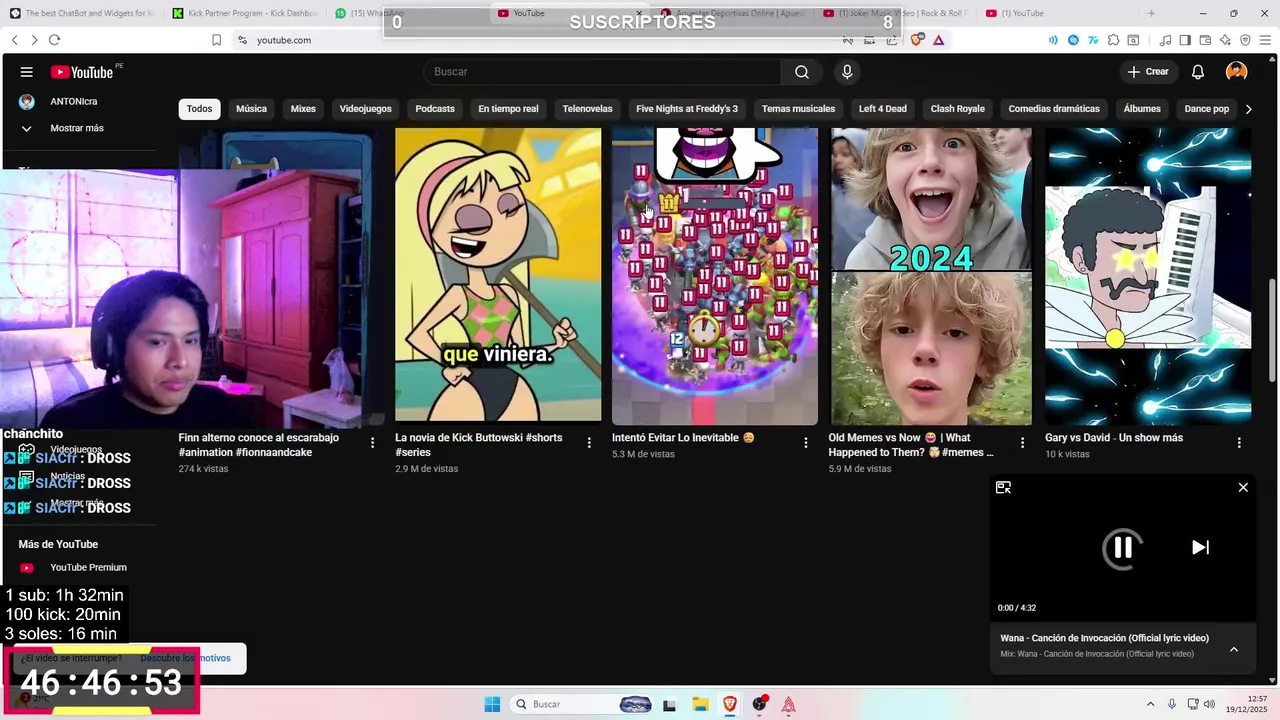
Task: Open the browser main menu
Action: [x=1265, y=40]
